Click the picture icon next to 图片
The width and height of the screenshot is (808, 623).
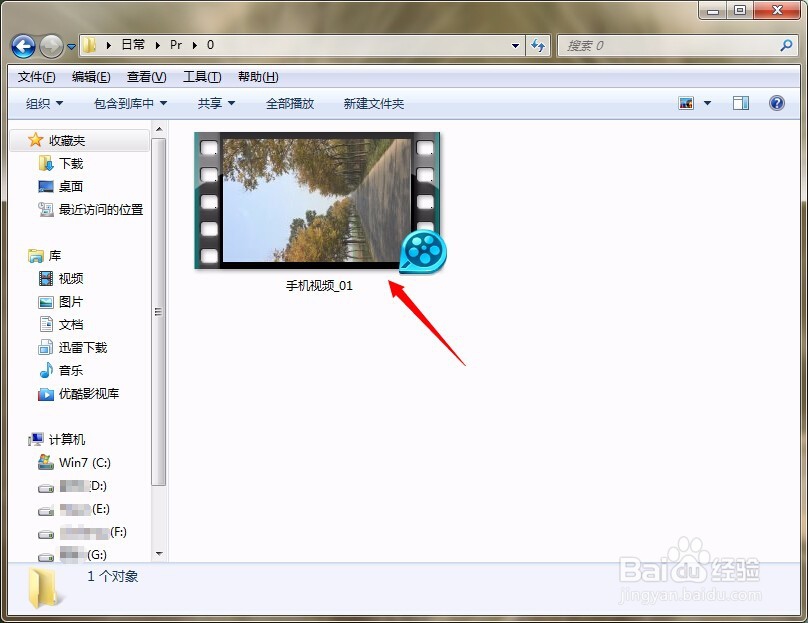point(46,302)
